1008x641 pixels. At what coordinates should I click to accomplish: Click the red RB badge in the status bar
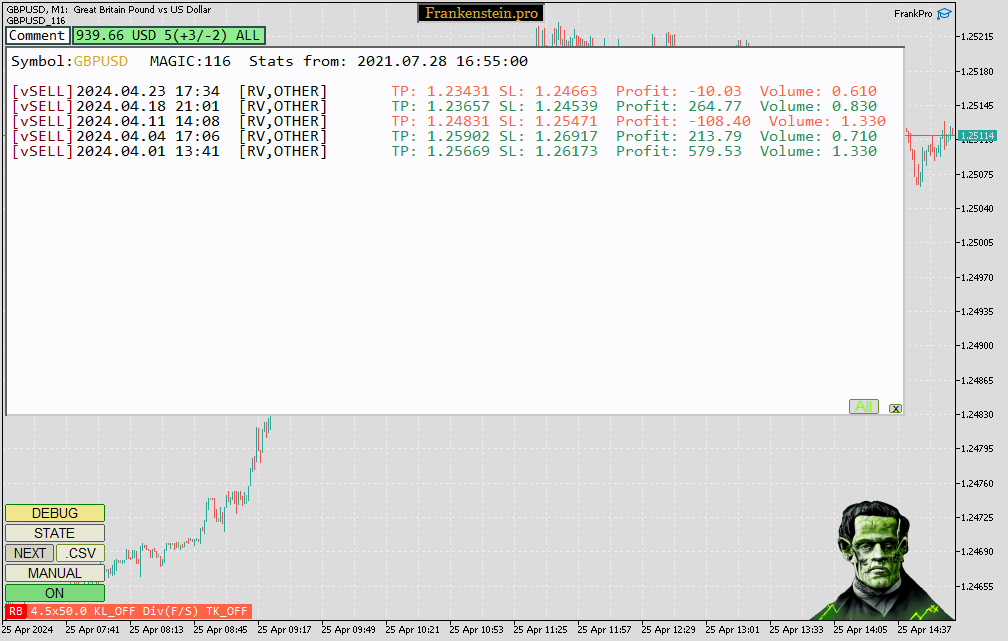[13, 612]
